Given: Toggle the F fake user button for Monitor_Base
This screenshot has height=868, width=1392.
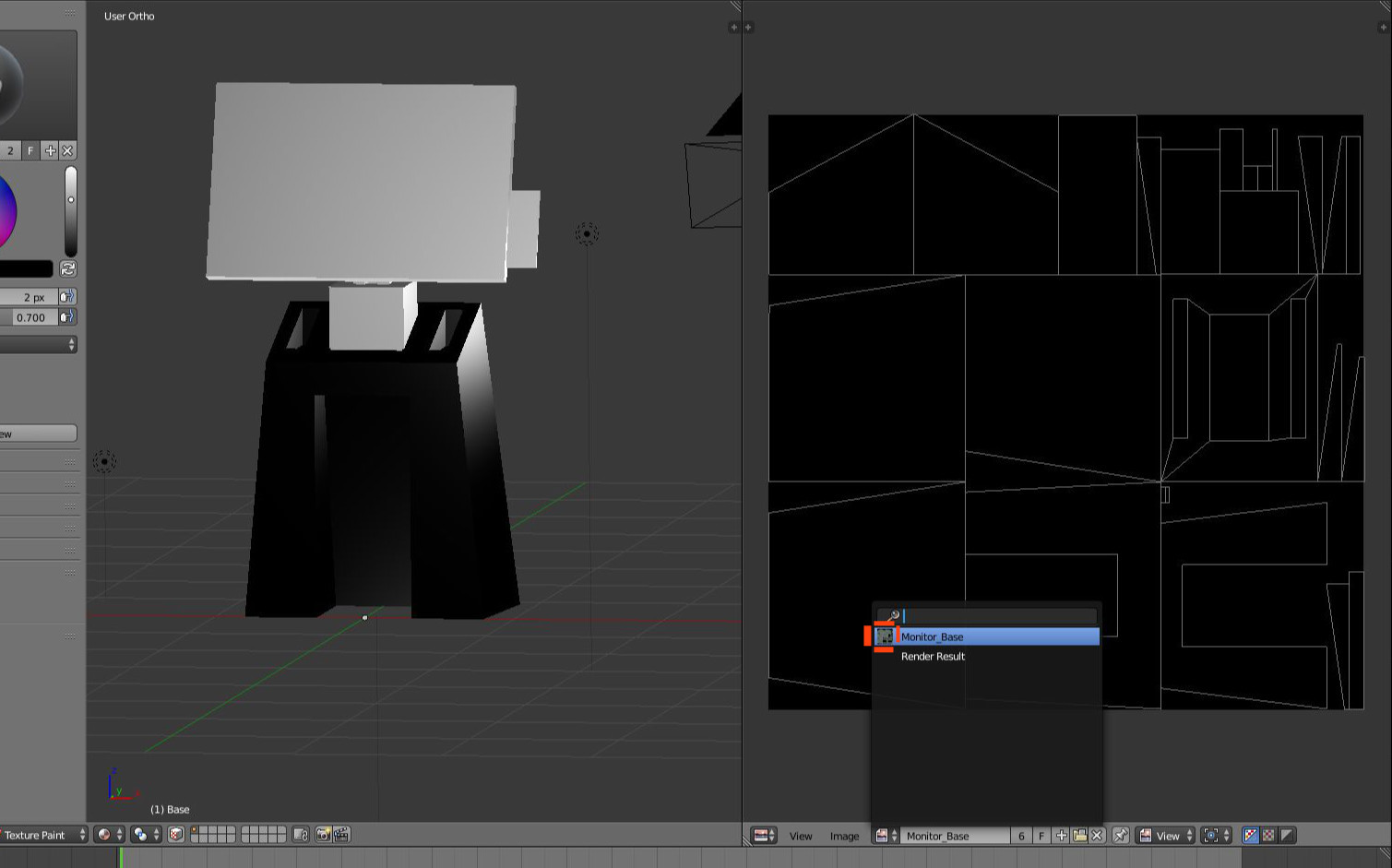Looking at the screenshot, I should pyautogui.click(x=1041, y=836).
